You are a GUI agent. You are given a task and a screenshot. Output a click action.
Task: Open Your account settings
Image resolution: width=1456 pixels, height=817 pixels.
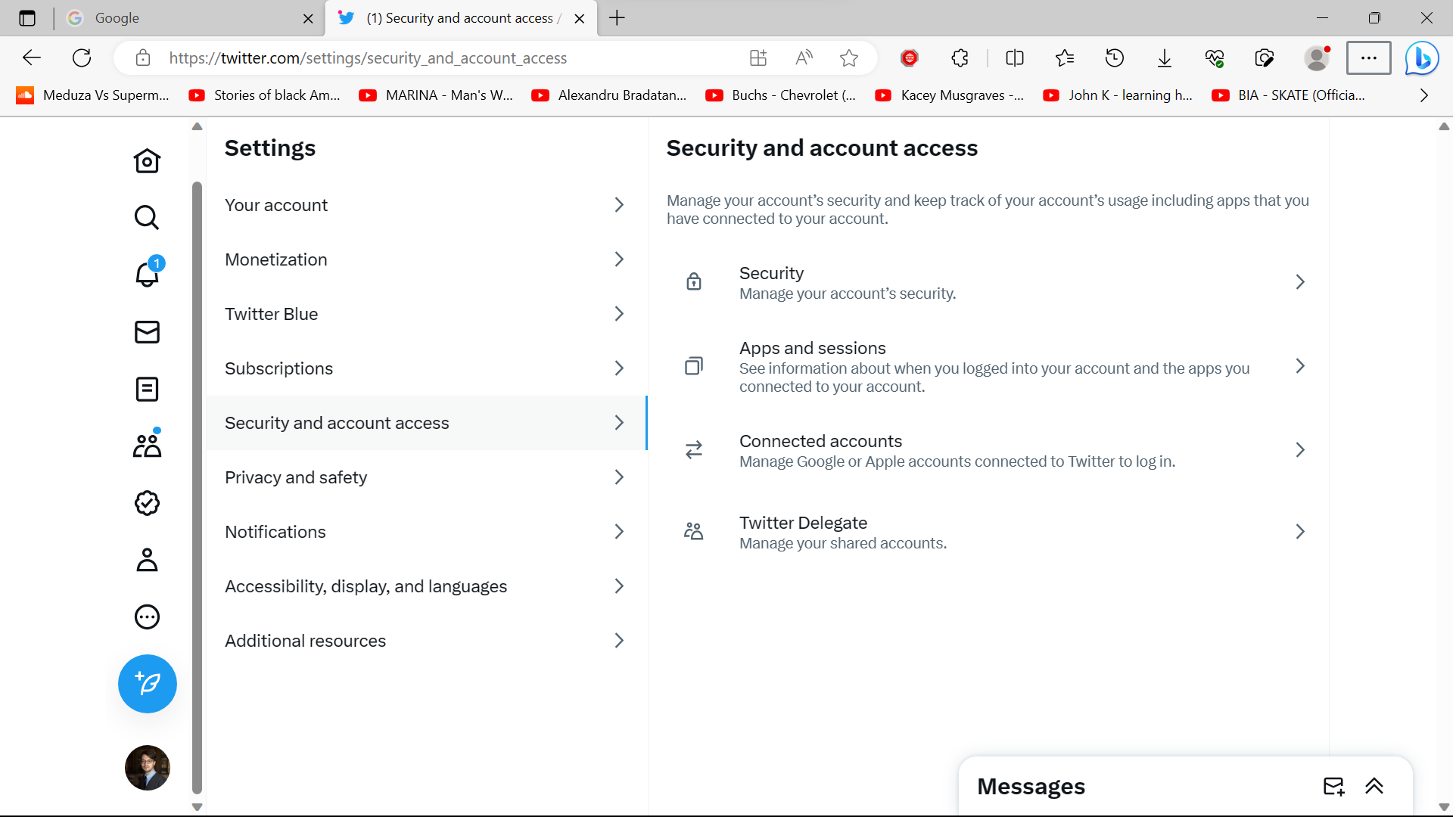tap(427, 205)
